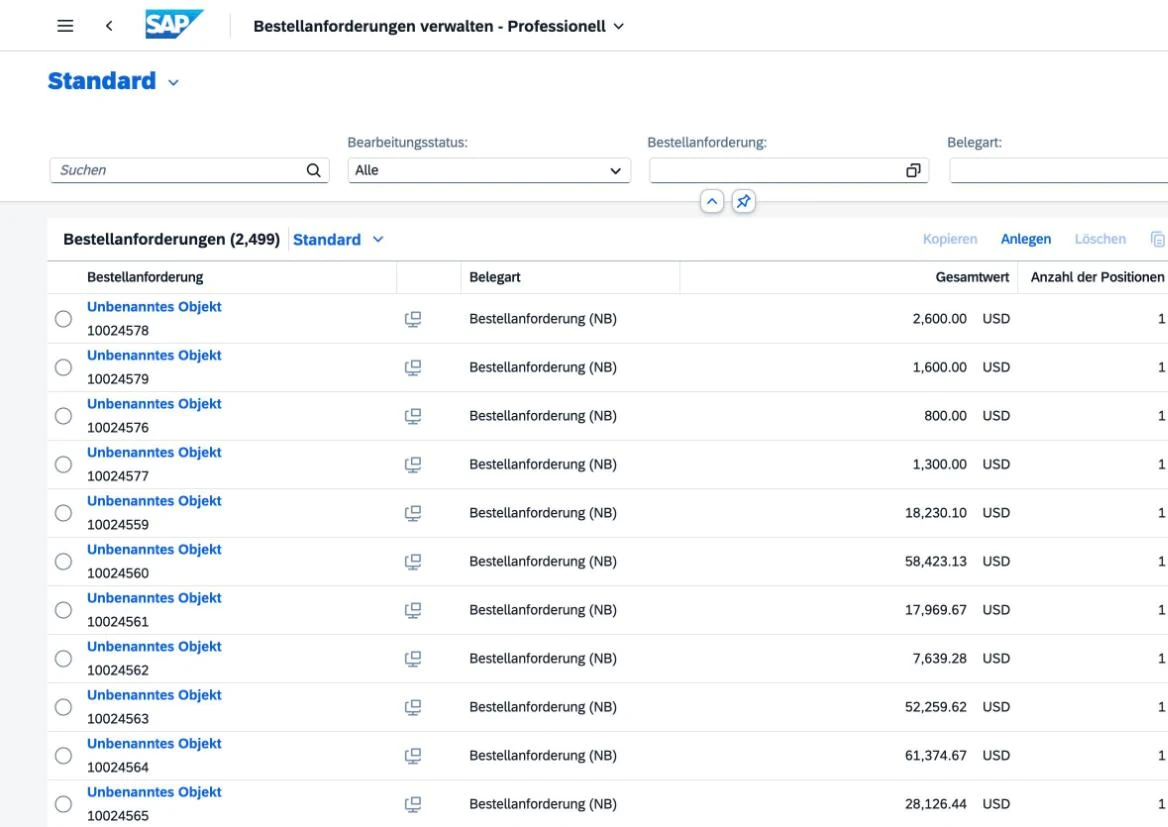
Task: Click the total value 61,374.67
Action: pos(936,755)
